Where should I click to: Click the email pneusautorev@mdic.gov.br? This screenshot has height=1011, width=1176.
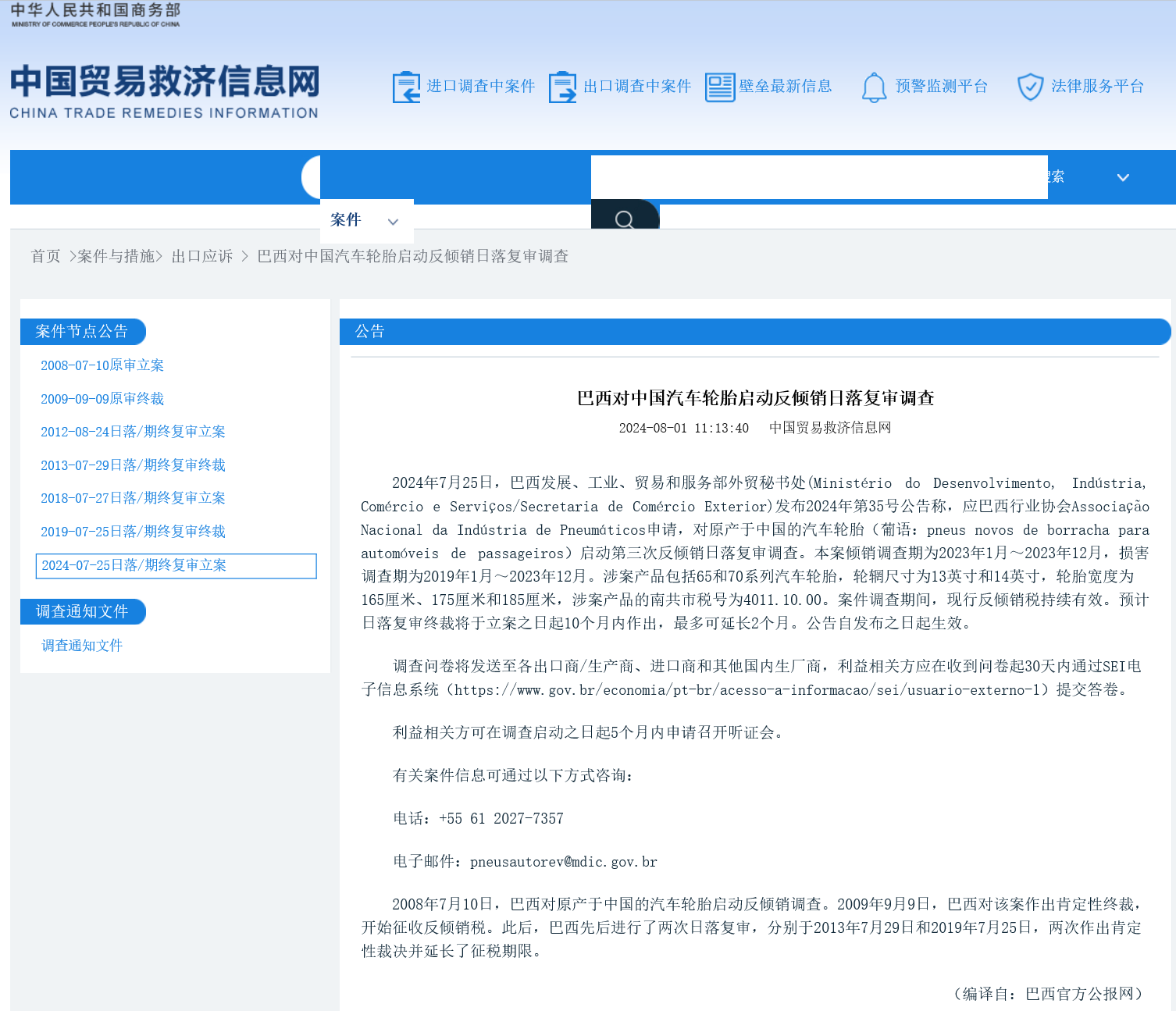[564, 862]
